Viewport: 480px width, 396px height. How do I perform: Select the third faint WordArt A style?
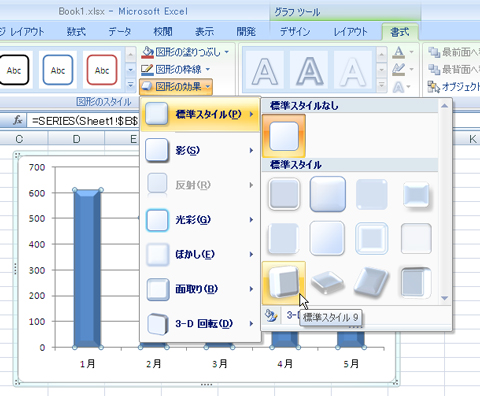tap(353, 71)
